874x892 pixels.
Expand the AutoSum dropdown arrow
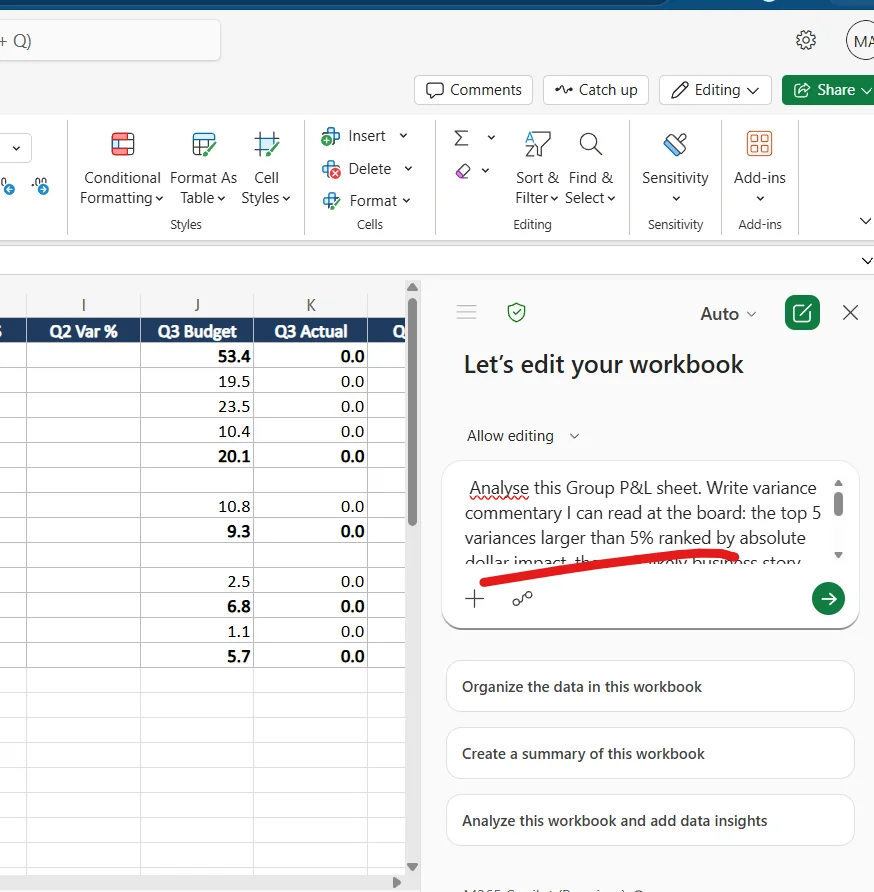491,138
